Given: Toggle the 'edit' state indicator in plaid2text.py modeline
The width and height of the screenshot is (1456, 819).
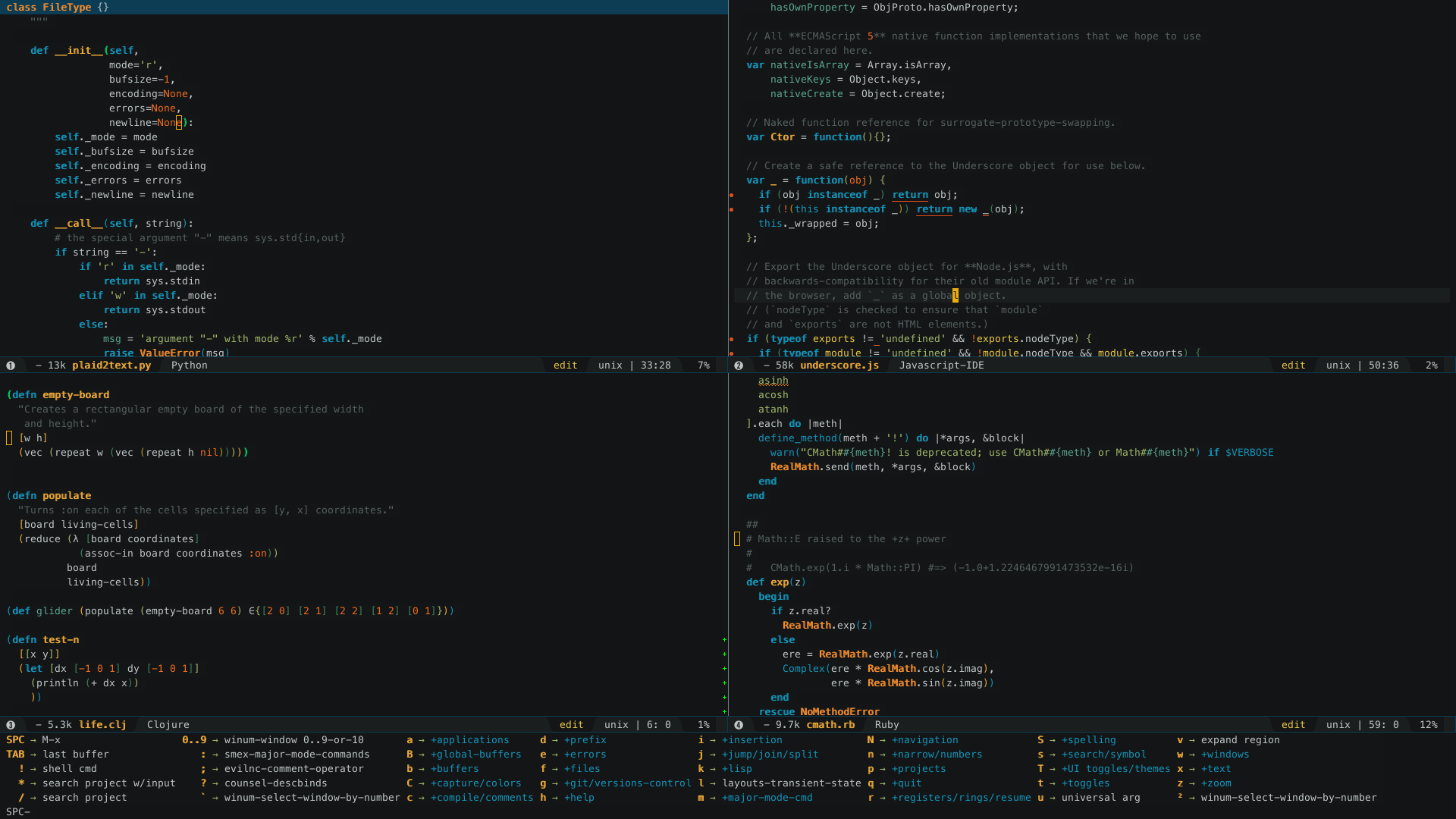Looking at the screenshot, I should click(565, 366).
